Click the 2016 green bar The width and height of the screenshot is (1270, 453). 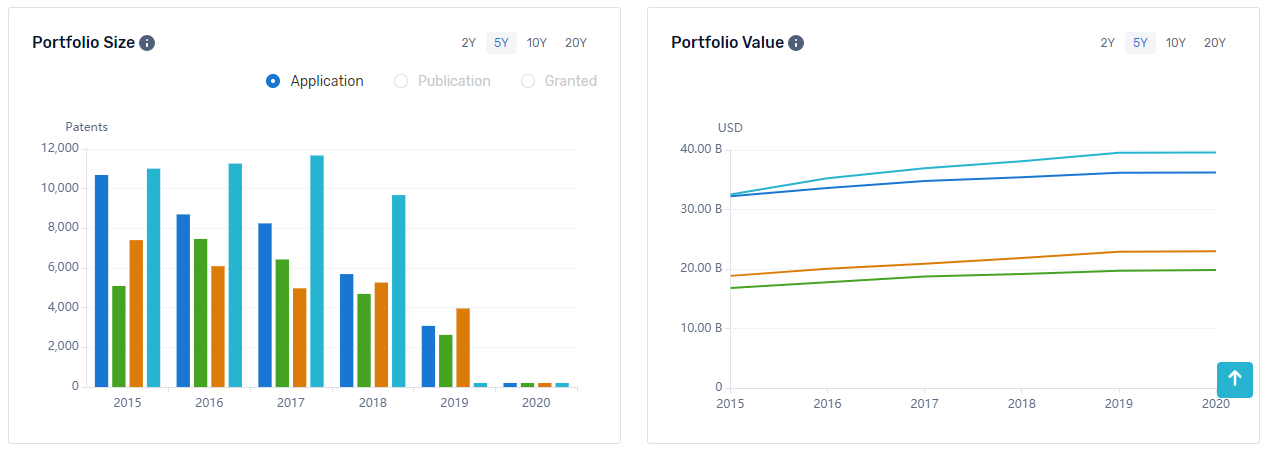[x=200, y=313]
